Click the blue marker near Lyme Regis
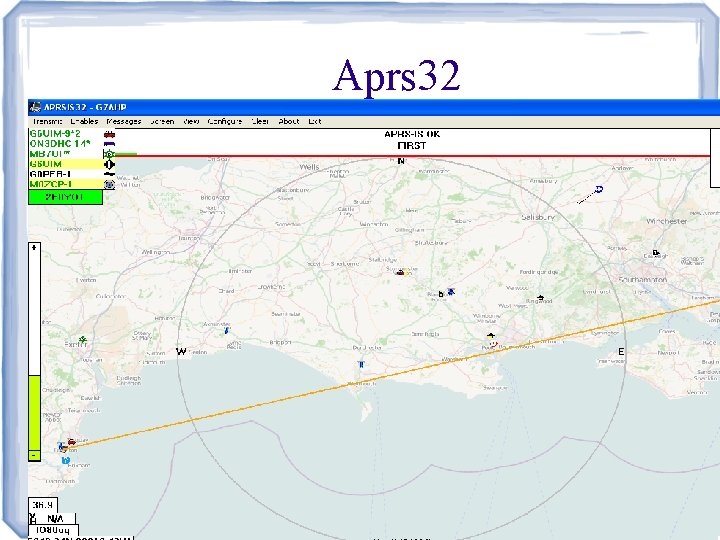720x540 pixels. tap(226, 330)
